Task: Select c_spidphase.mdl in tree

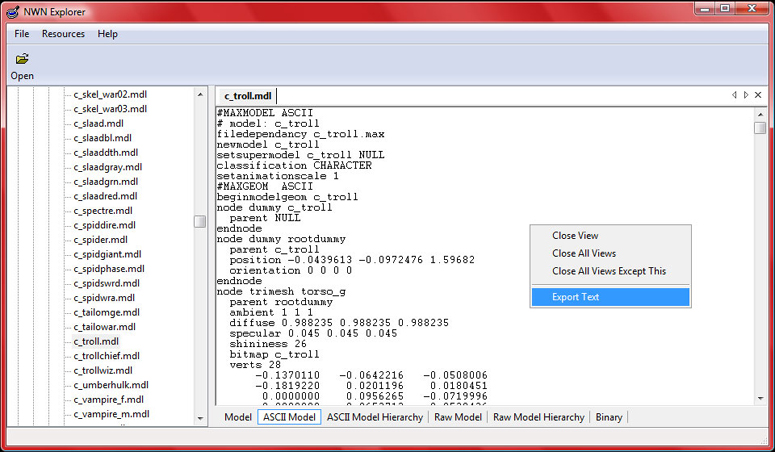Action: coord(109,269)
